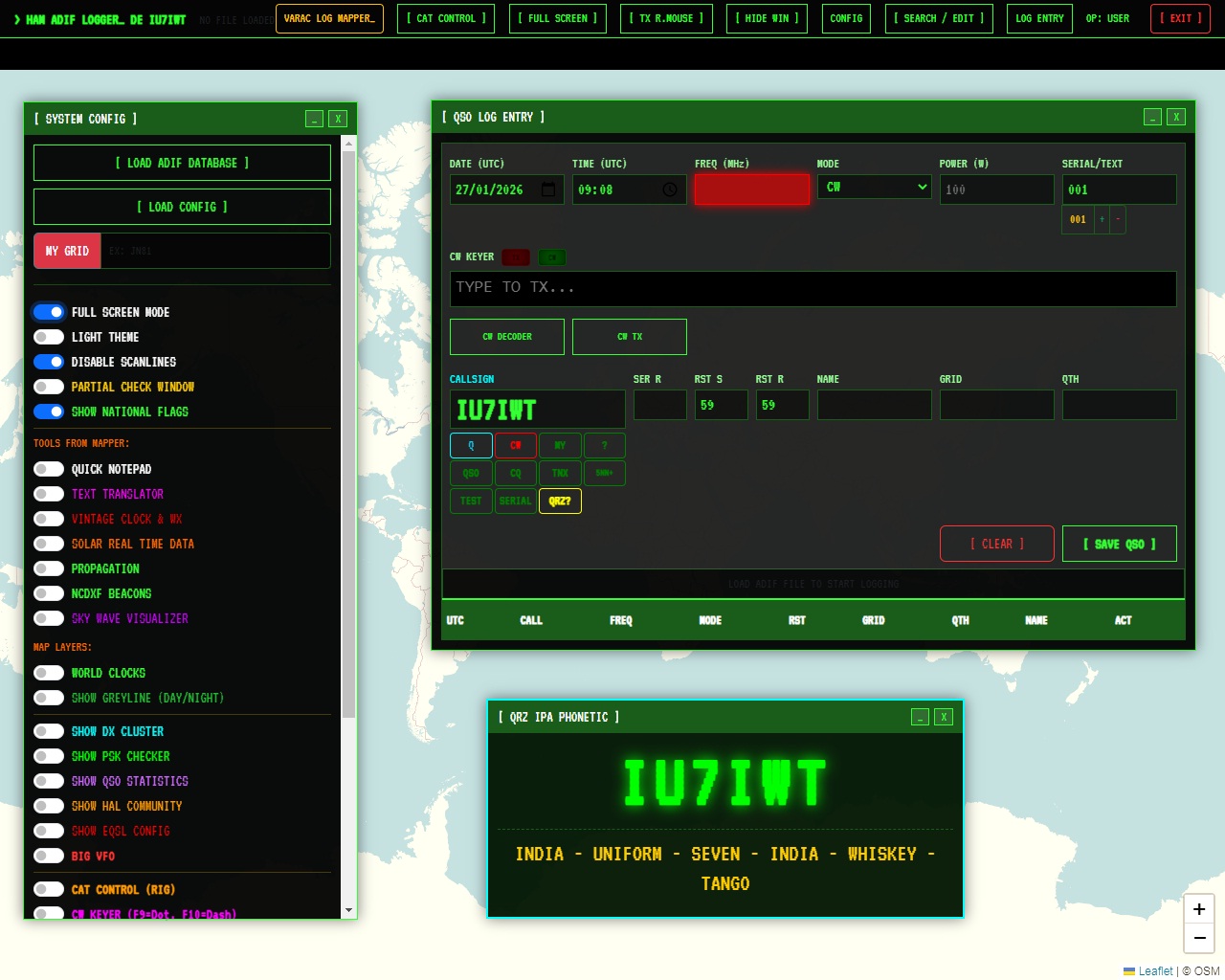Disable Full Screen Mode toggle

click(49, 312)
